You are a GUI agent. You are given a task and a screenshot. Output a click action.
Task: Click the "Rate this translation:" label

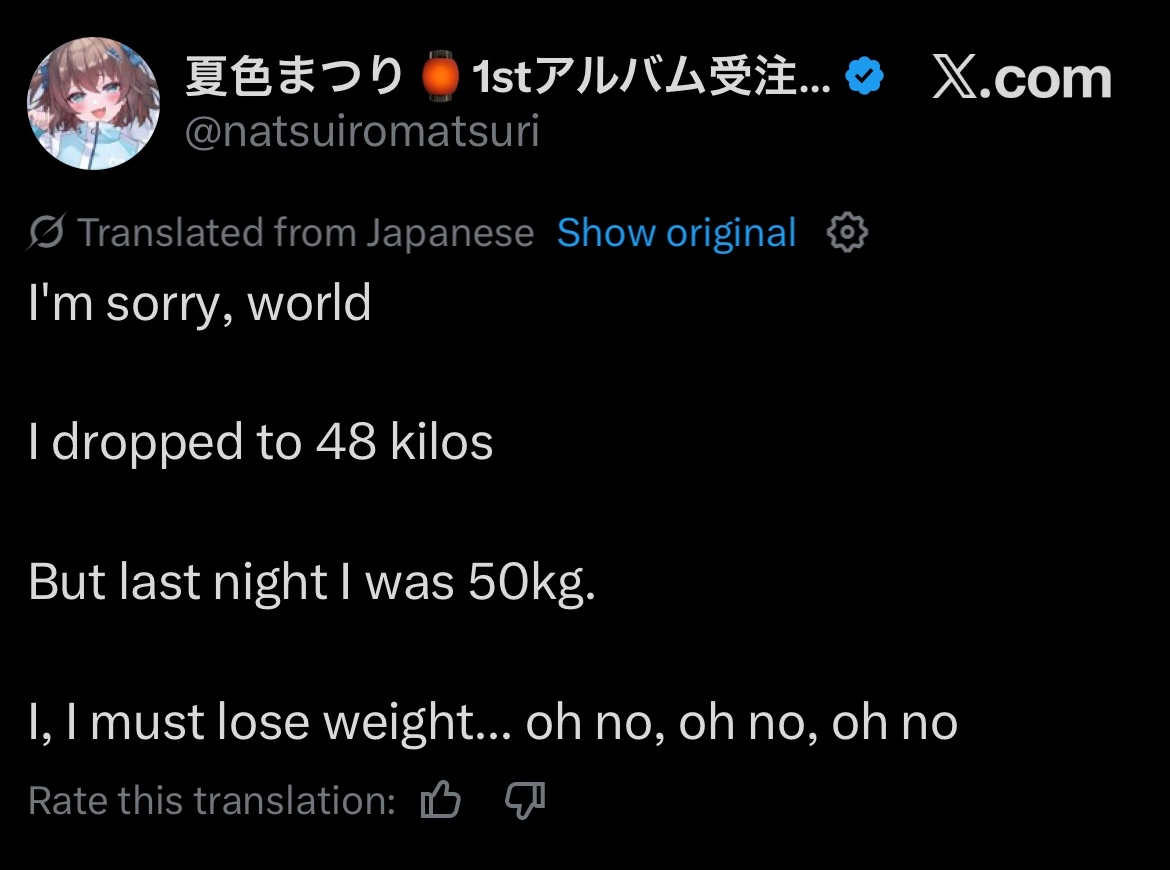[x=212, y=801]
